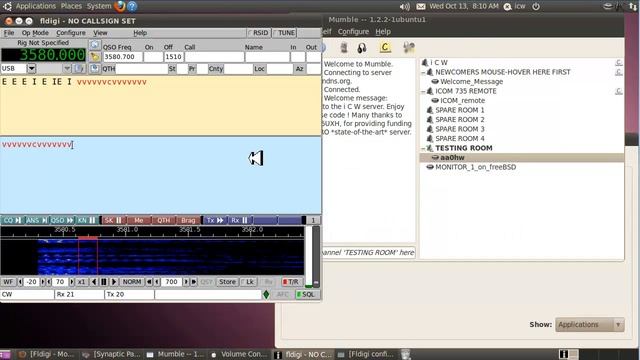Viewport: 640px width, 360px height.
Task: Open the Mumble Configure menu
Action: coord(353,31)
